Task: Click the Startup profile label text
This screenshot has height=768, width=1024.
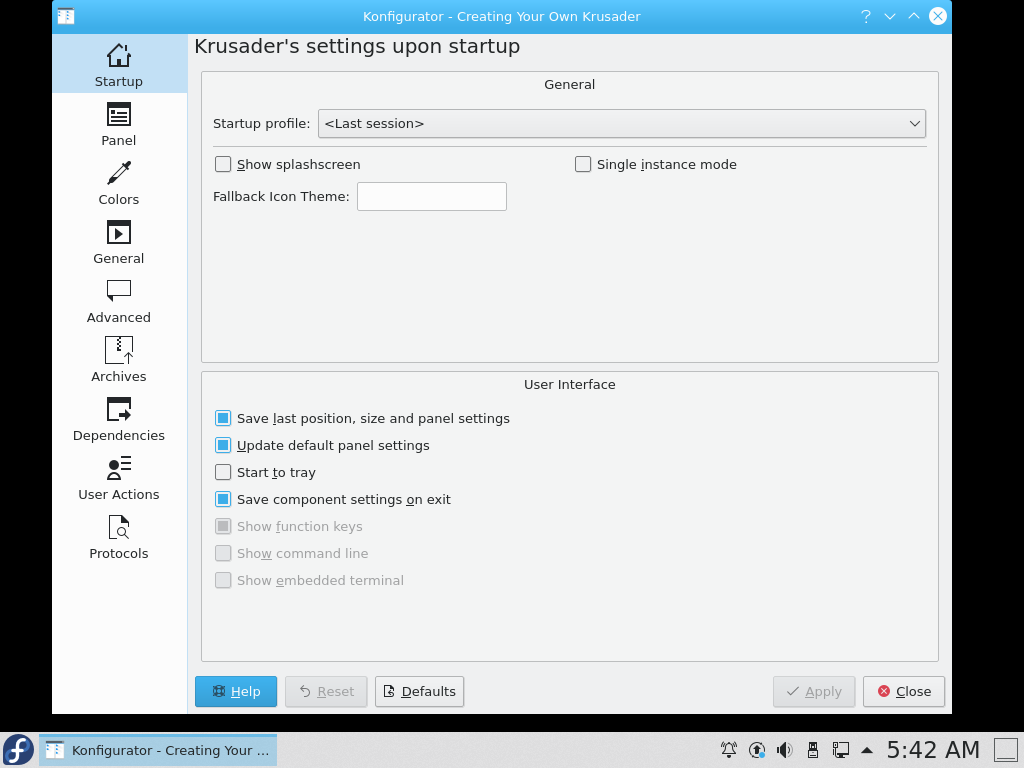Action: [262, 123]
